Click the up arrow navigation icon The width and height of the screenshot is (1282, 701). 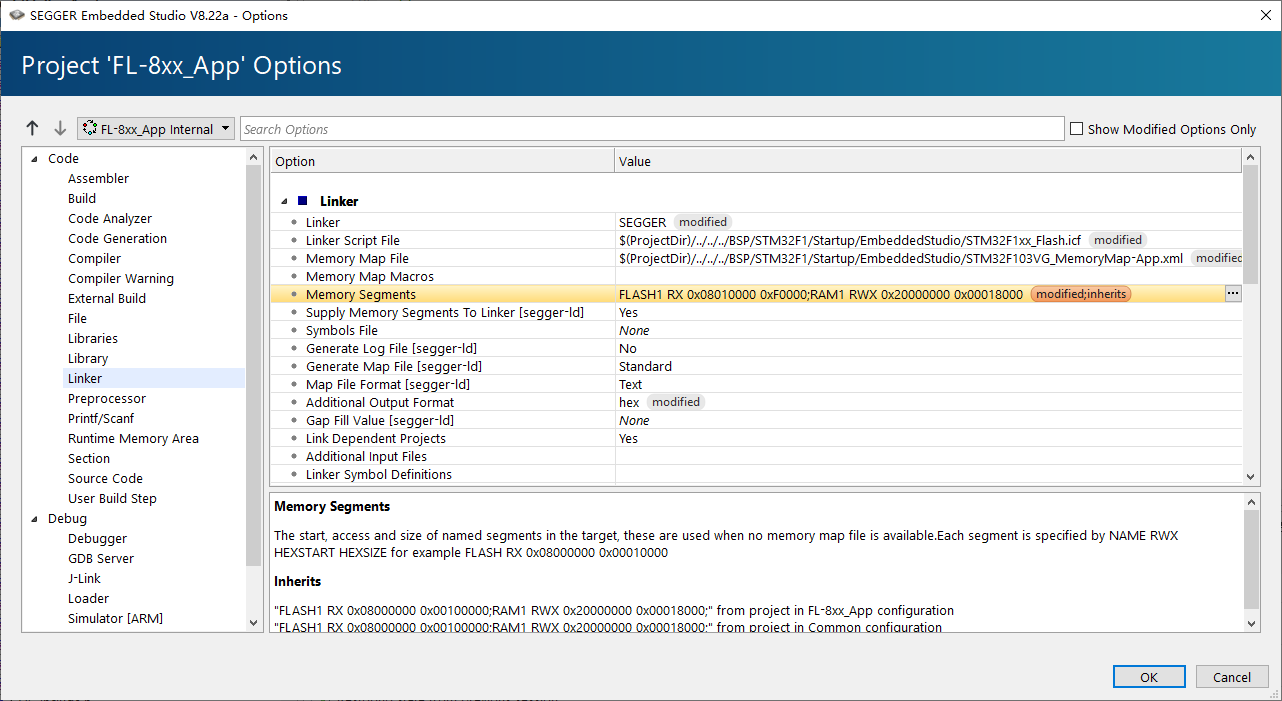coord(33,129)
